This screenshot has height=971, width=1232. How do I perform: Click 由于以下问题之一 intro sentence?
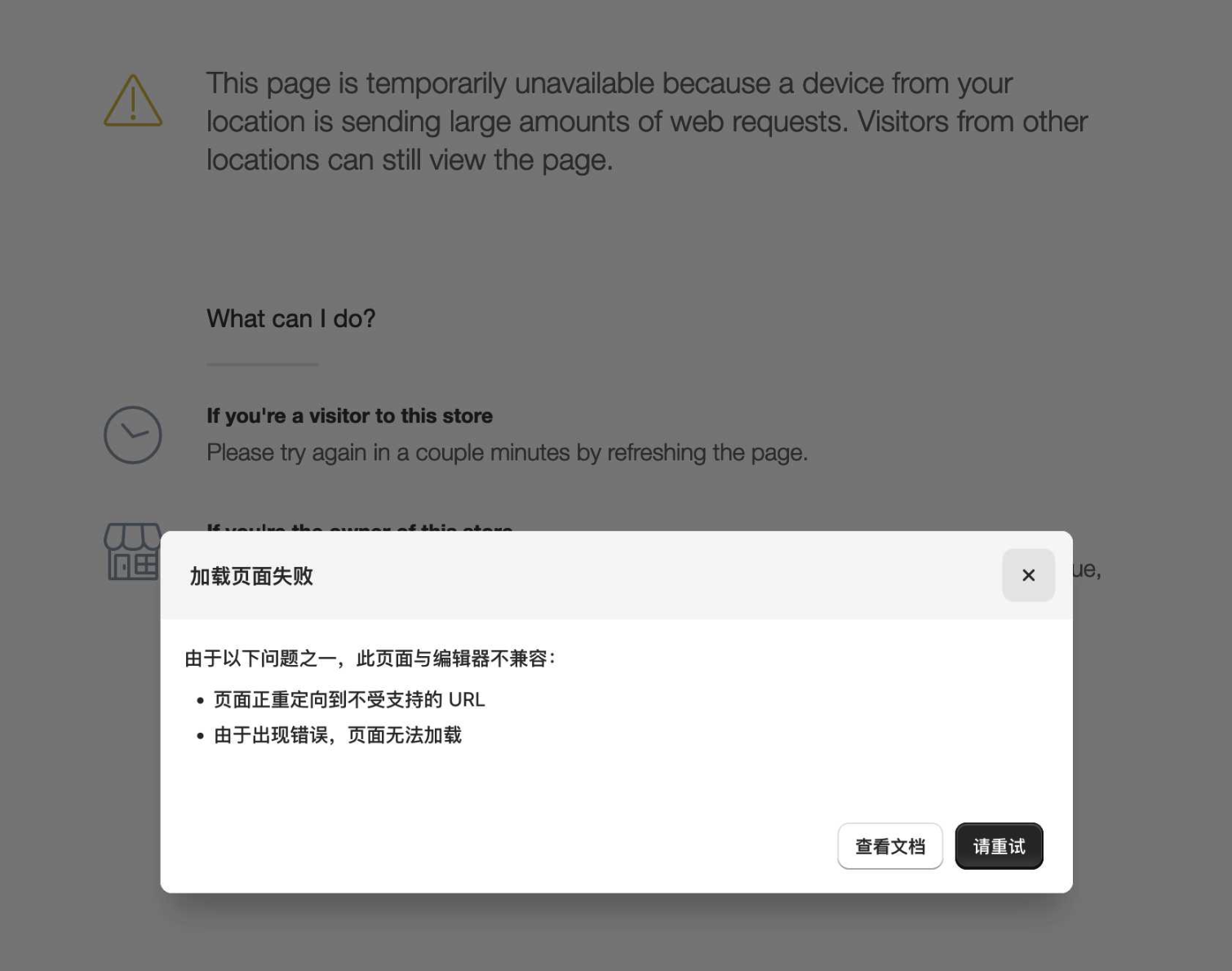click(370, 658)
